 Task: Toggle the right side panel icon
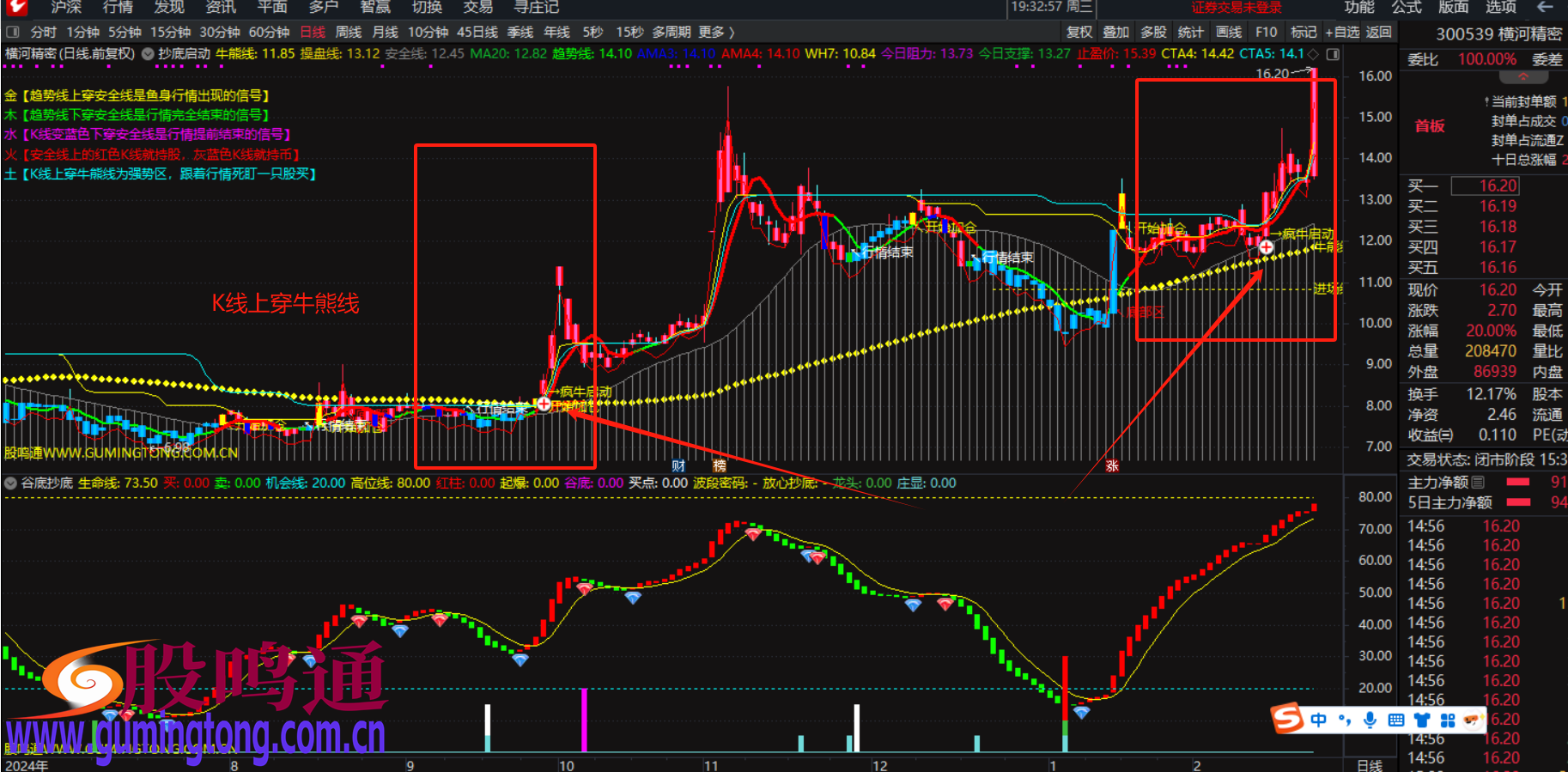[1333, 54]
